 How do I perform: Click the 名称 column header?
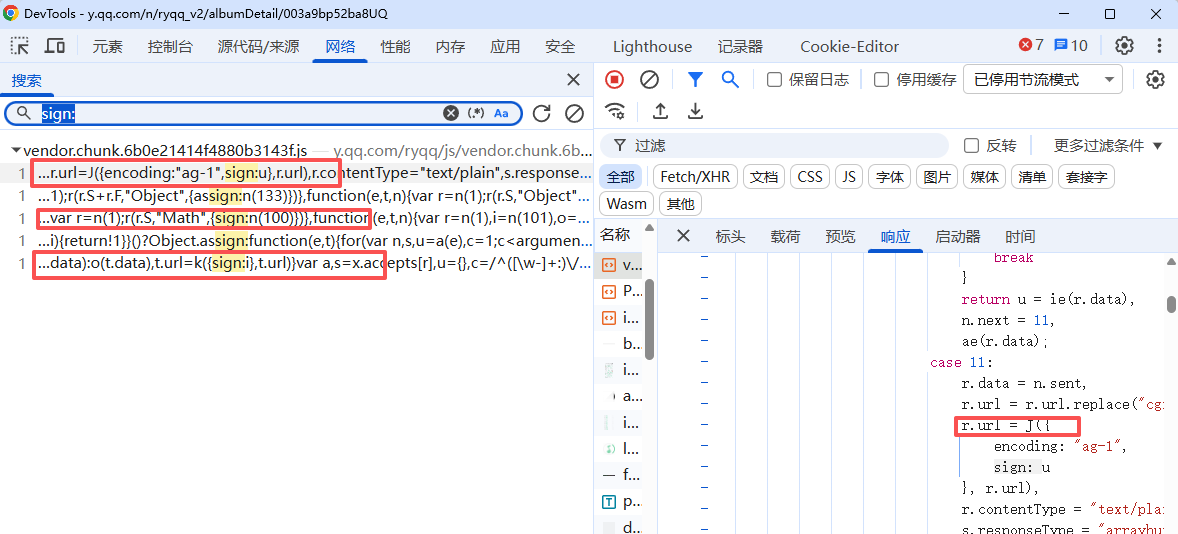pyautogui.click(x=615, y=235)
